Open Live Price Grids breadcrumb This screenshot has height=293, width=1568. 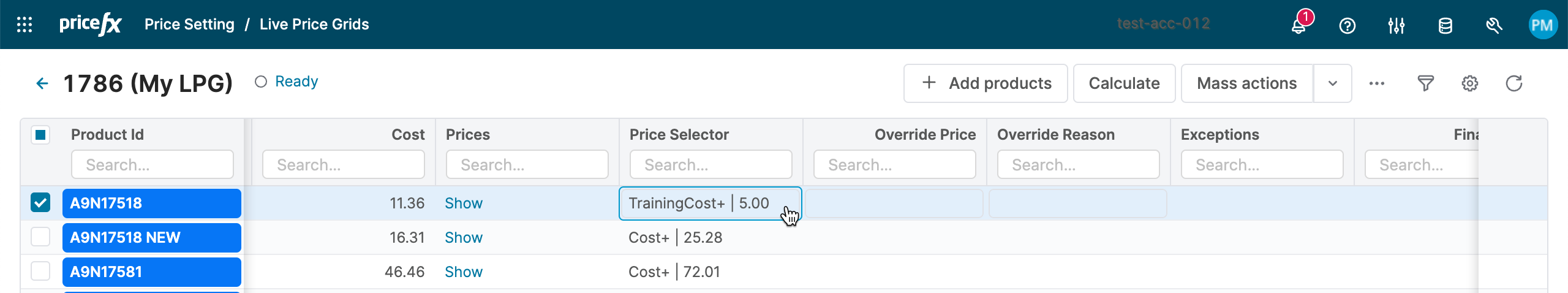coord(314,25)
